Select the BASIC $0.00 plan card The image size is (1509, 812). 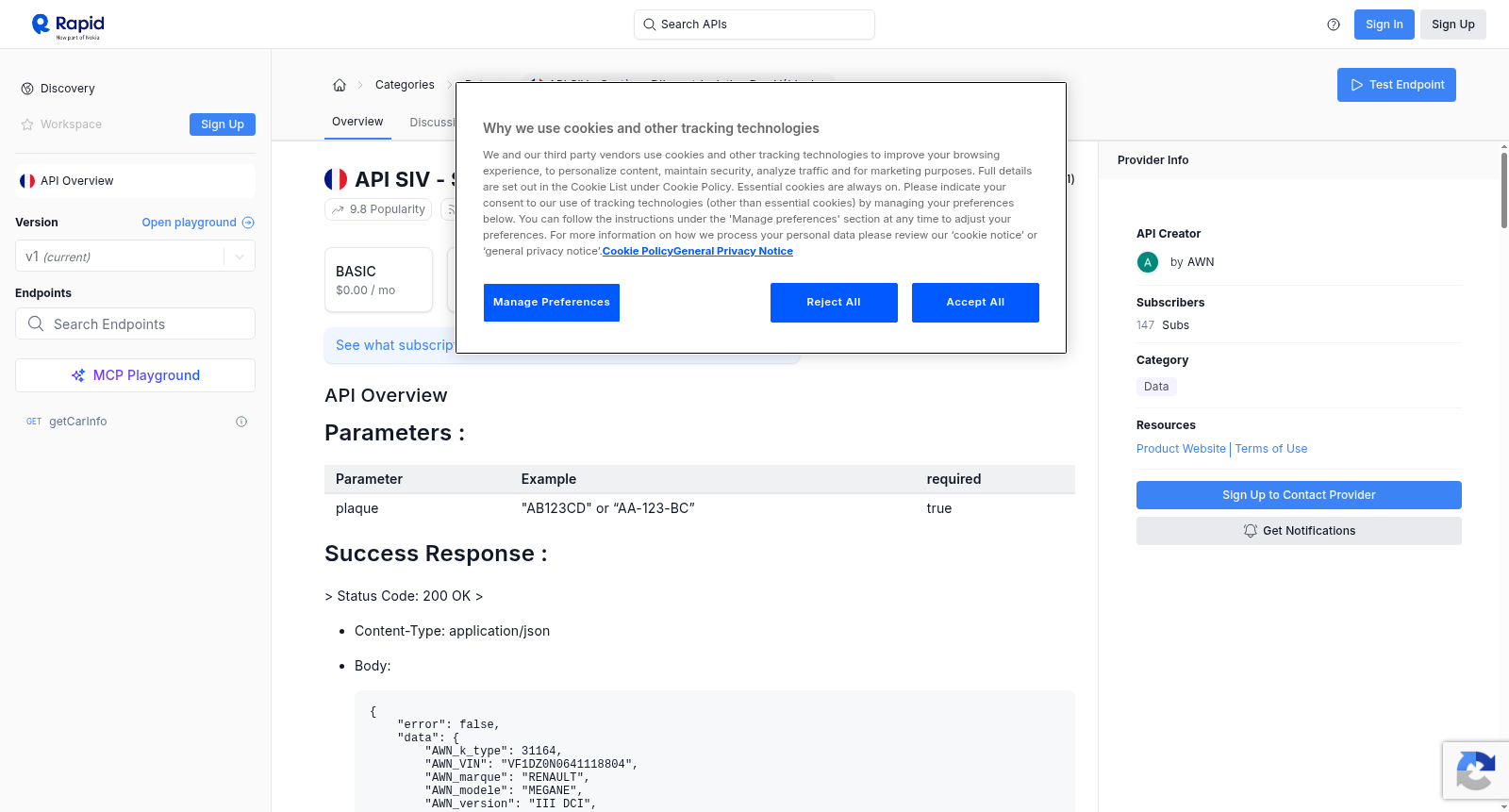pos(378,280)
